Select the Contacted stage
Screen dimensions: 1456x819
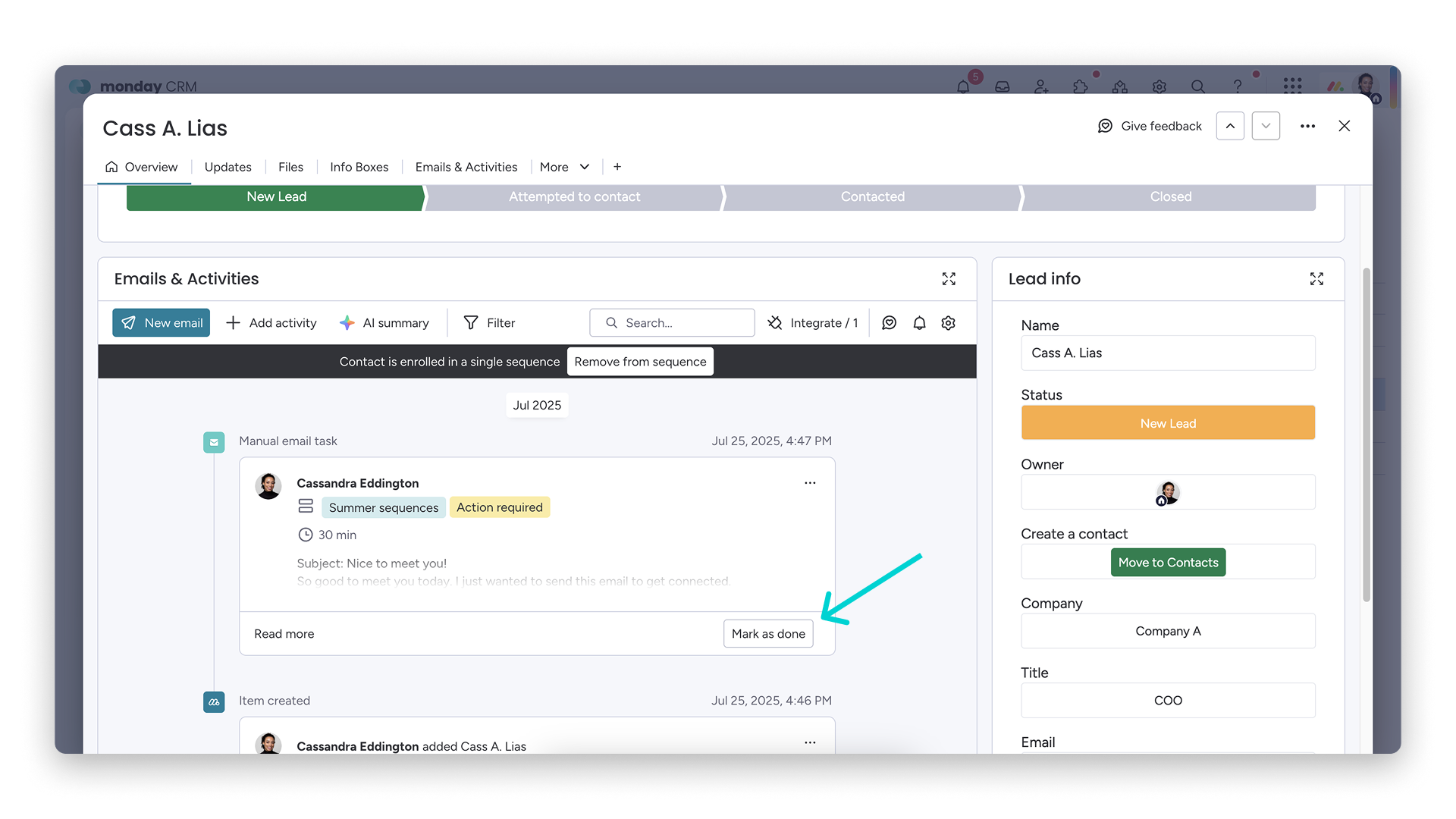coord(872,197)
